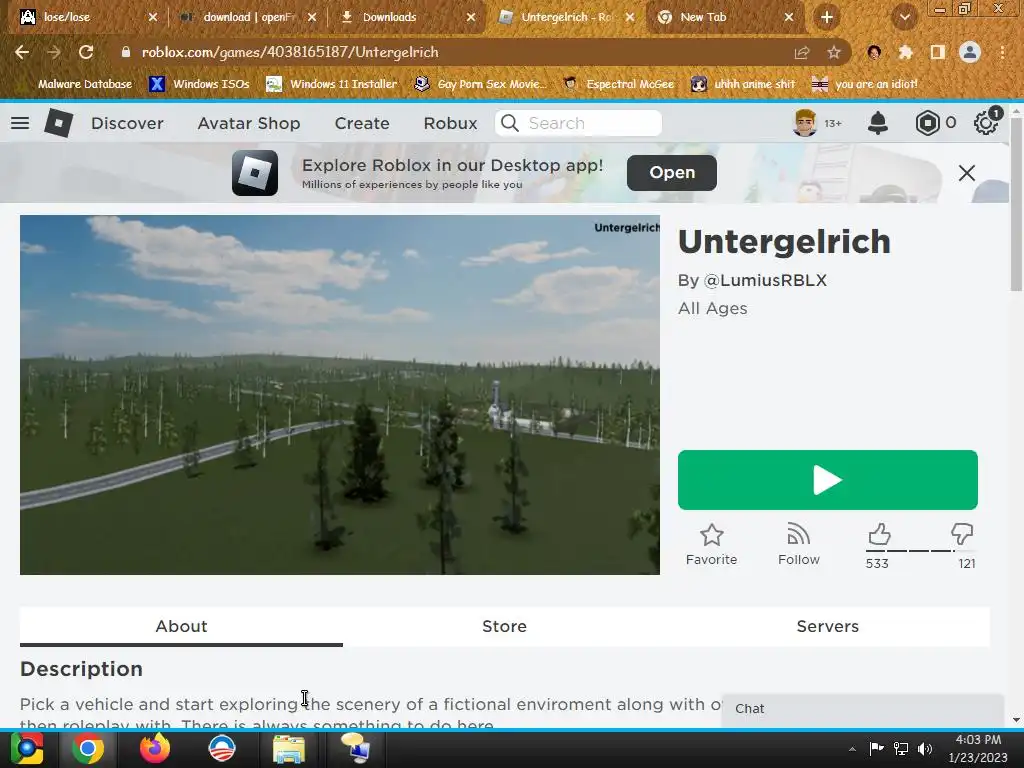Click the browser forward arrow
This screenshot has height=768, width=1024.
[54, 52]
